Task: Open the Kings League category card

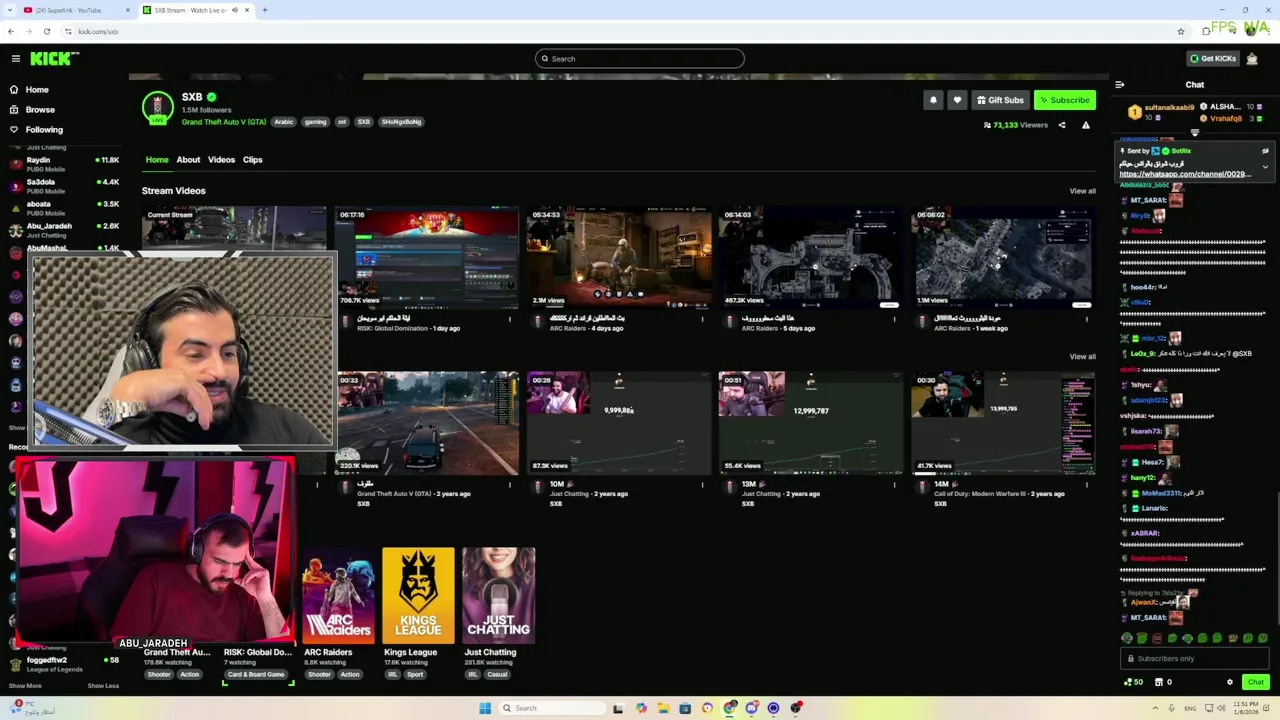Action: (418, 594)
